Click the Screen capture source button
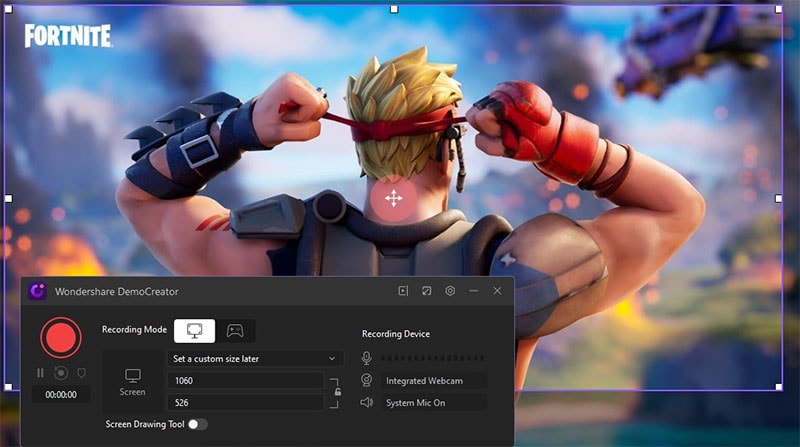Viewport: 800px width, 447px height. [132, 382]
